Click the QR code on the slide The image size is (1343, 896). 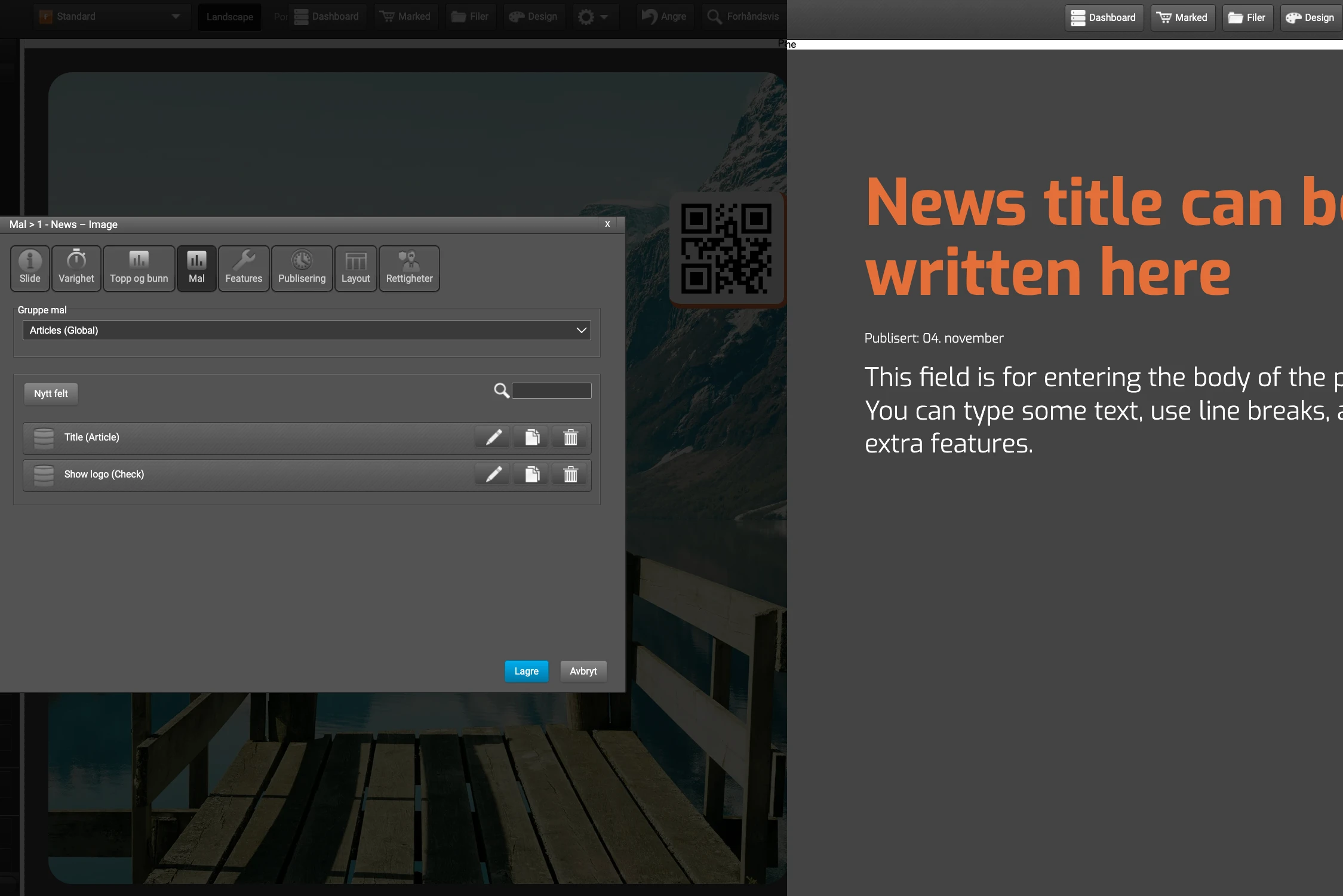click(x=726, y=248)
